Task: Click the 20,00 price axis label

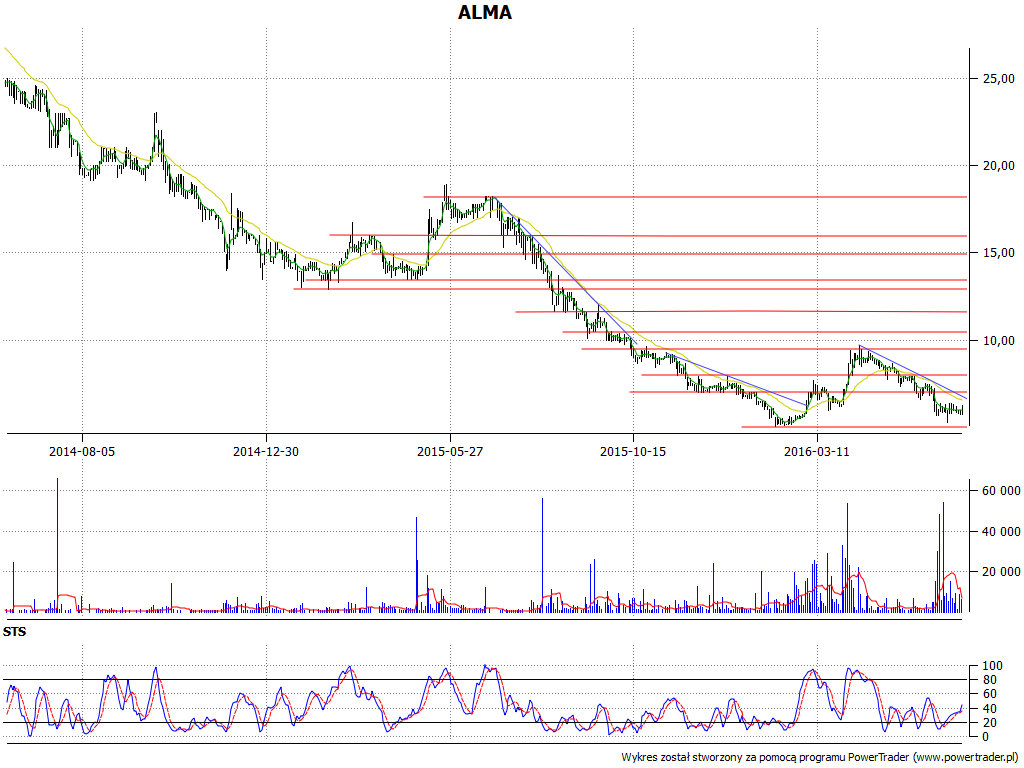Action: [x=999, y=166]
